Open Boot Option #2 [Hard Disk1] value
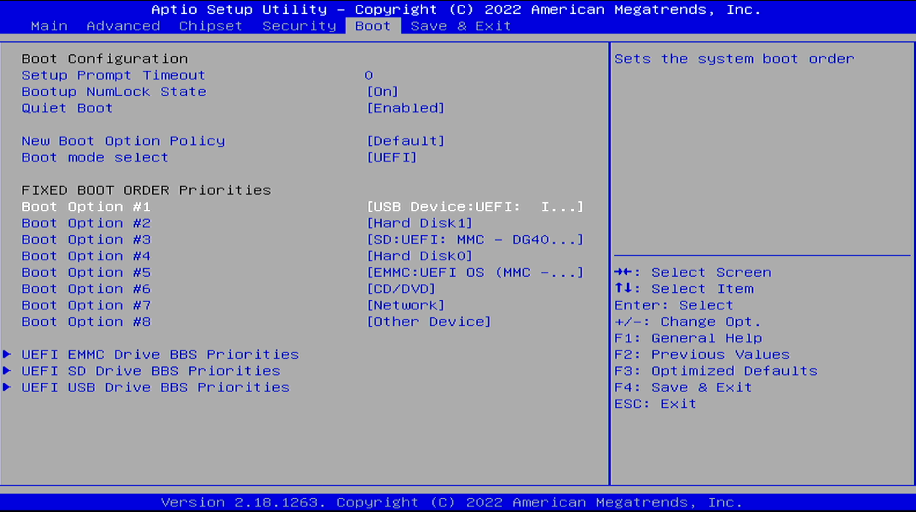This screenshot has width=916, height=512. click(x=419, y=223)
